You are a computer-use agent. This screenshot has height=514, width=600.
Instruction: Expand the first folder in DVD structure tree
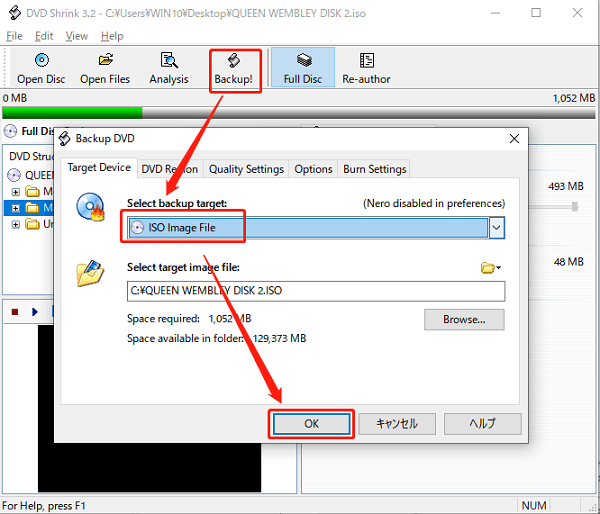click(x=16, y=192)
